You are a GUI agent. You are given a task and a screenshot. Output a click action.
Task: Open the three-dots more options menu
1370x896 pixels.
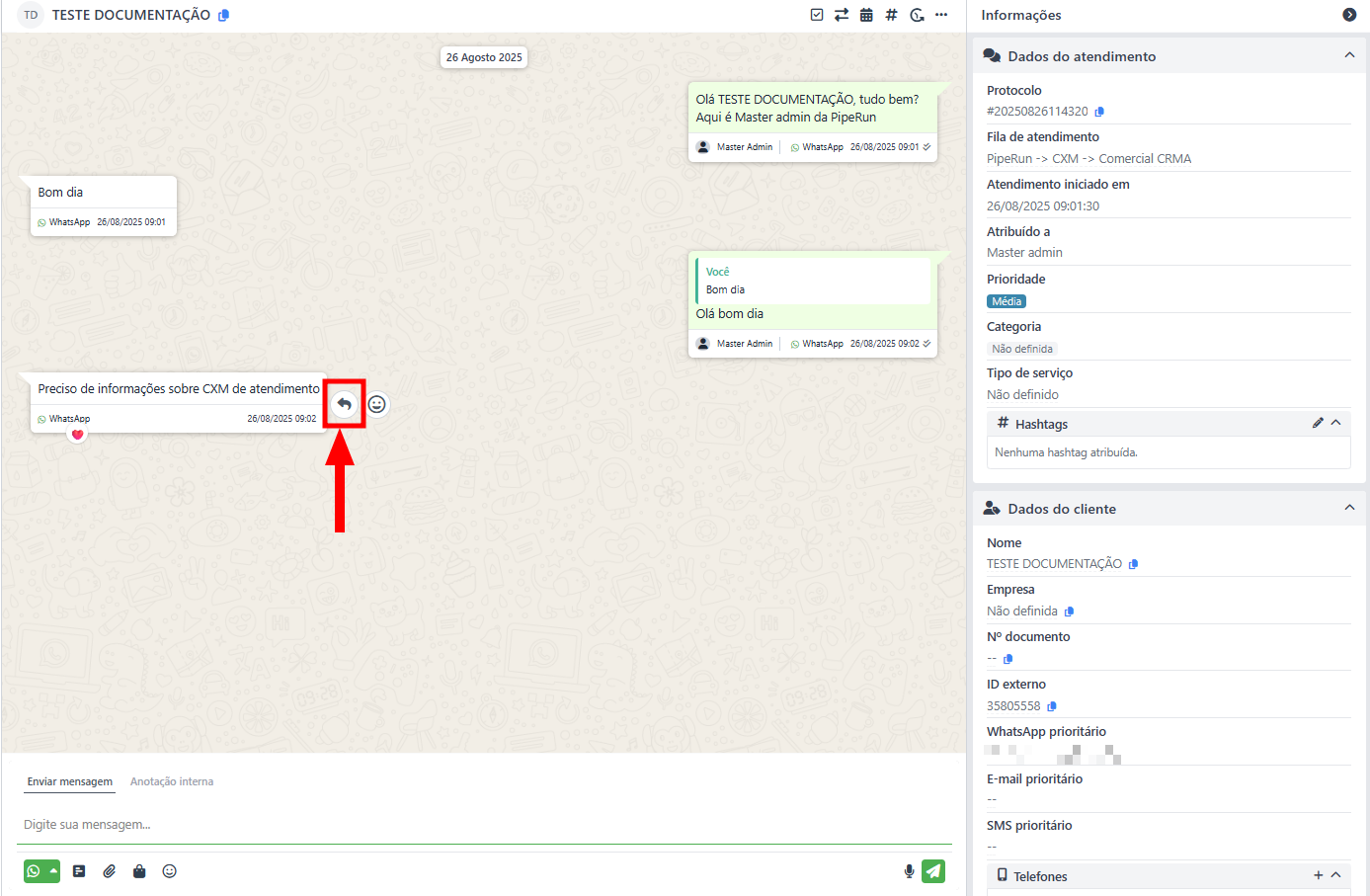click(x=941, y=15)
